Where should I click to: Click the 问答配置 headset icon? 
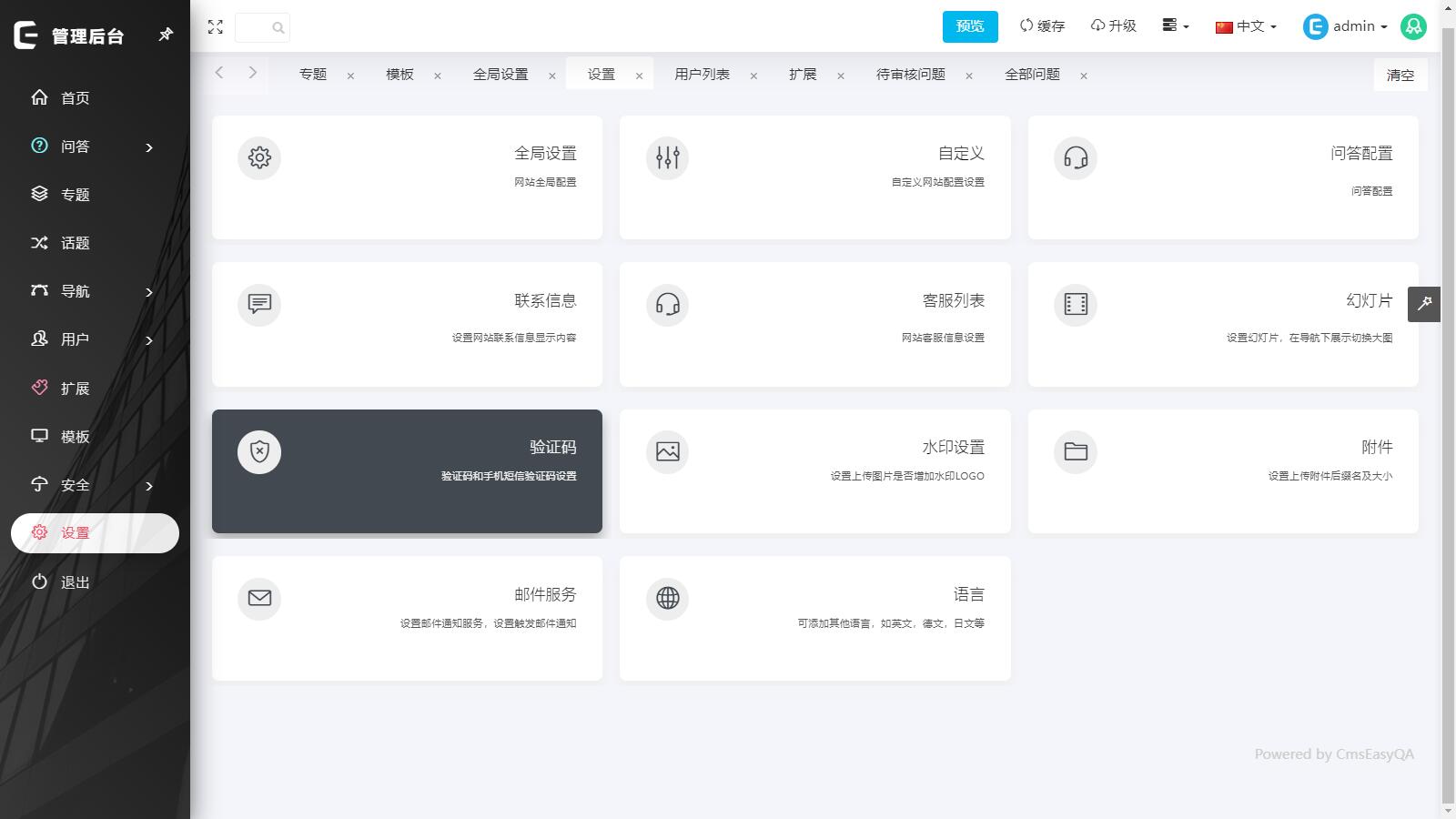tap(1076, 157)
